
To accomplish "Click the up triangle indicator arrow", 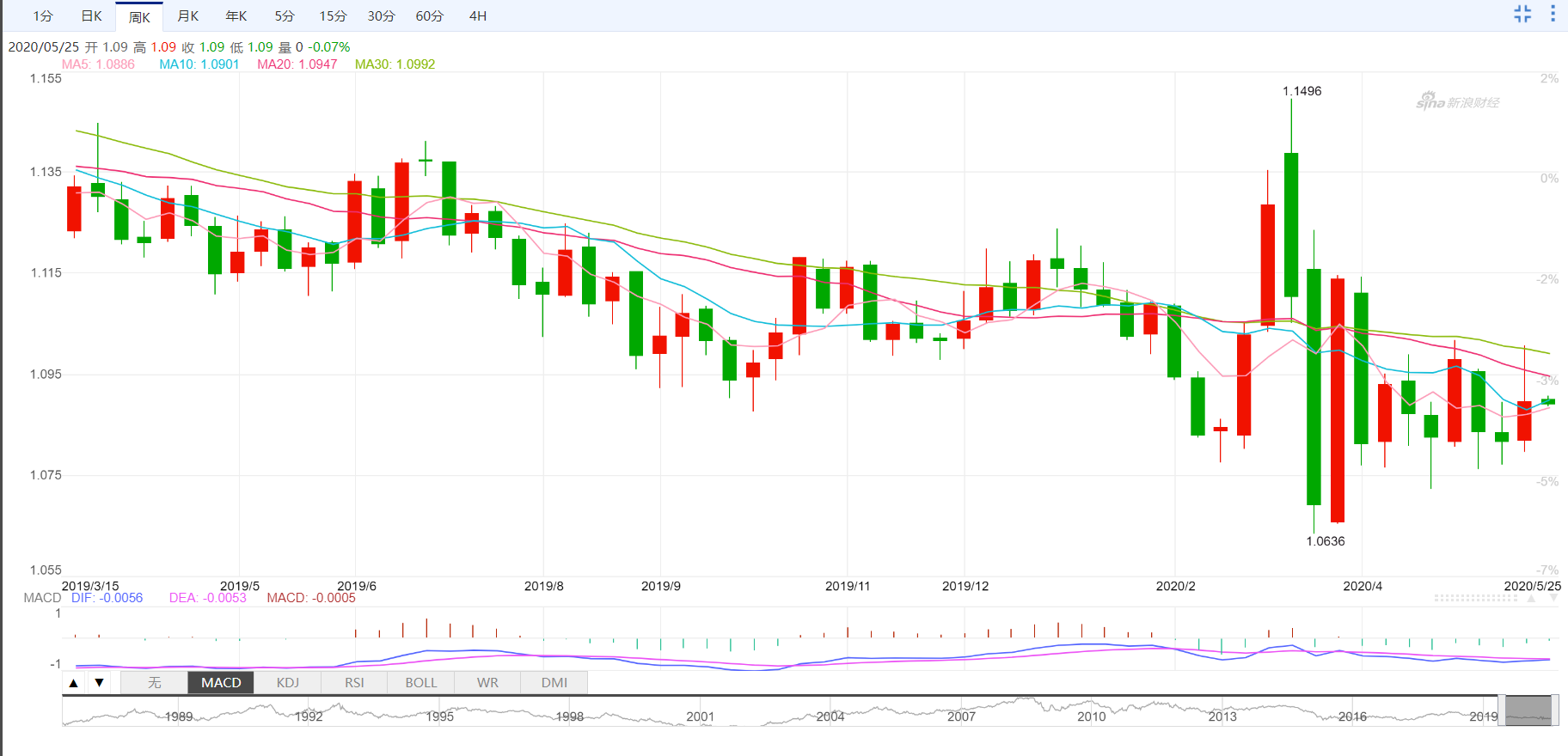I will click(x=74, y=683).
